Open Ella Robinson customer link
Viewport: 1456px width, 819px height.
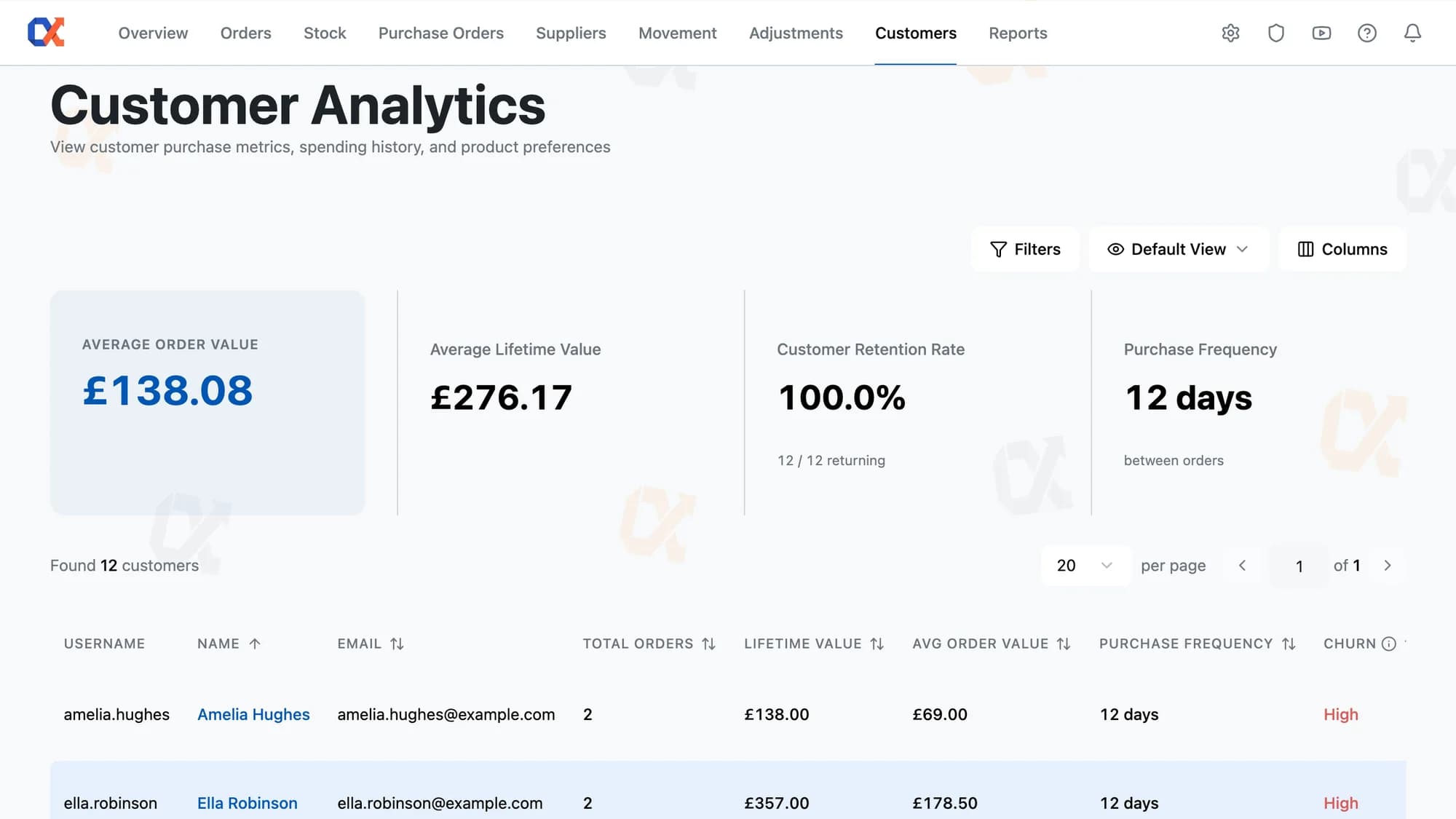(248, 803)
